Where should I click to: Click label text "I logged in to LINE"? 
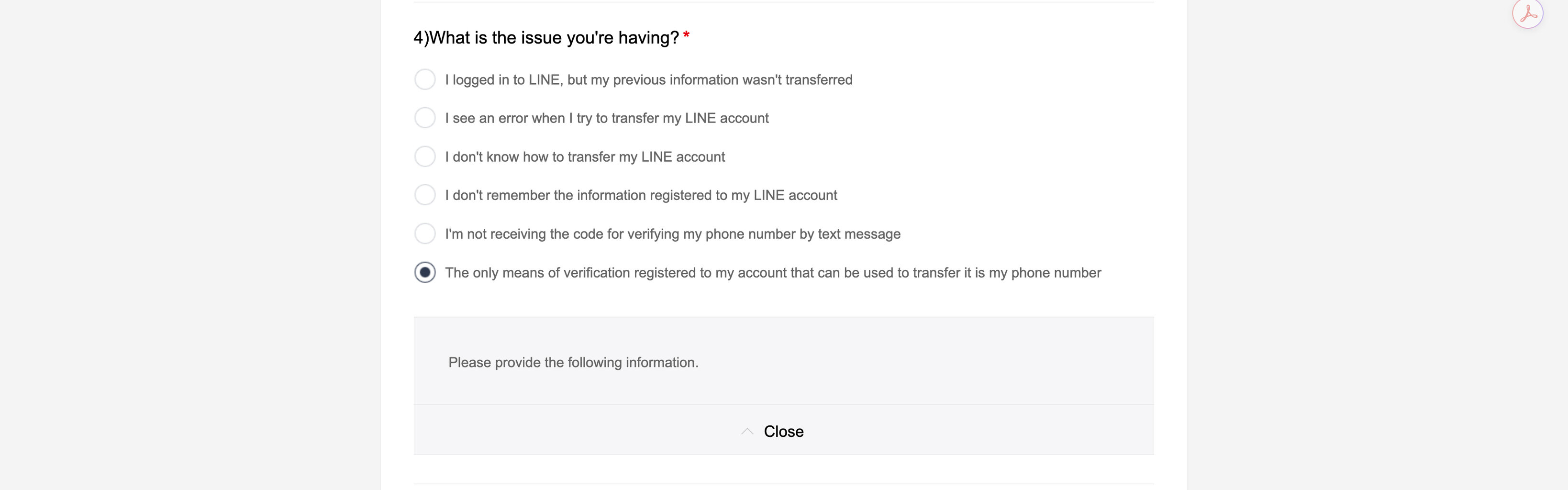pos(502,80)
